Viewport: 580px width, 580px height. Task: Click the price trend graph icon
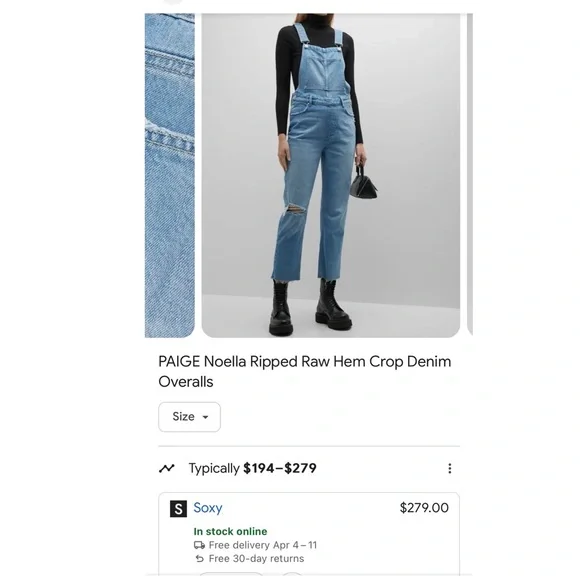click(166, 468)
